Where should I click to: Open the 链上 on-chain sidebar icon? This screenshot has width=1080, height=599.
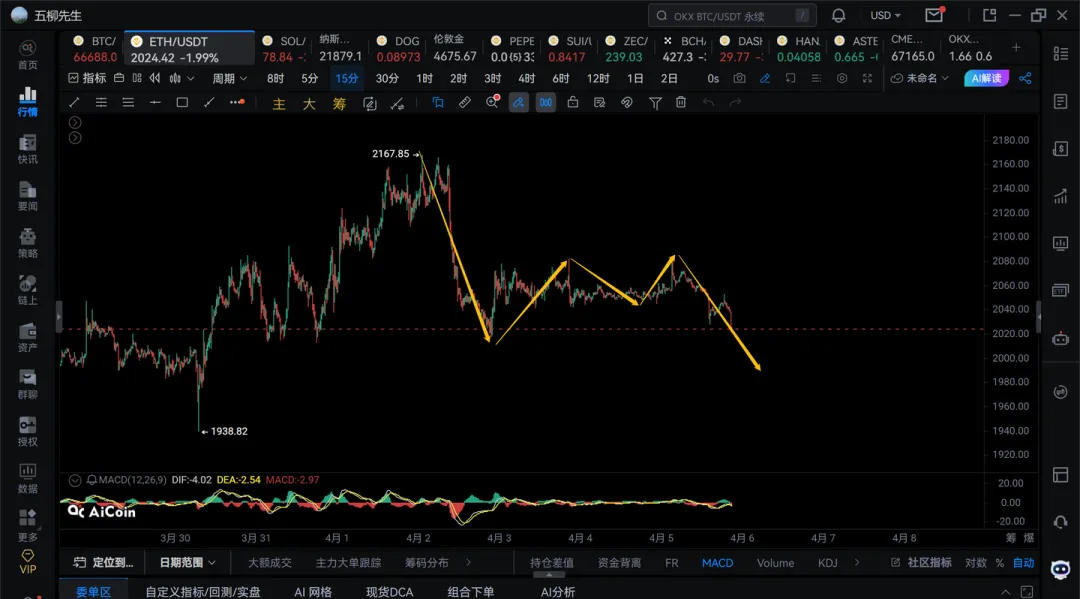point(28,291)
